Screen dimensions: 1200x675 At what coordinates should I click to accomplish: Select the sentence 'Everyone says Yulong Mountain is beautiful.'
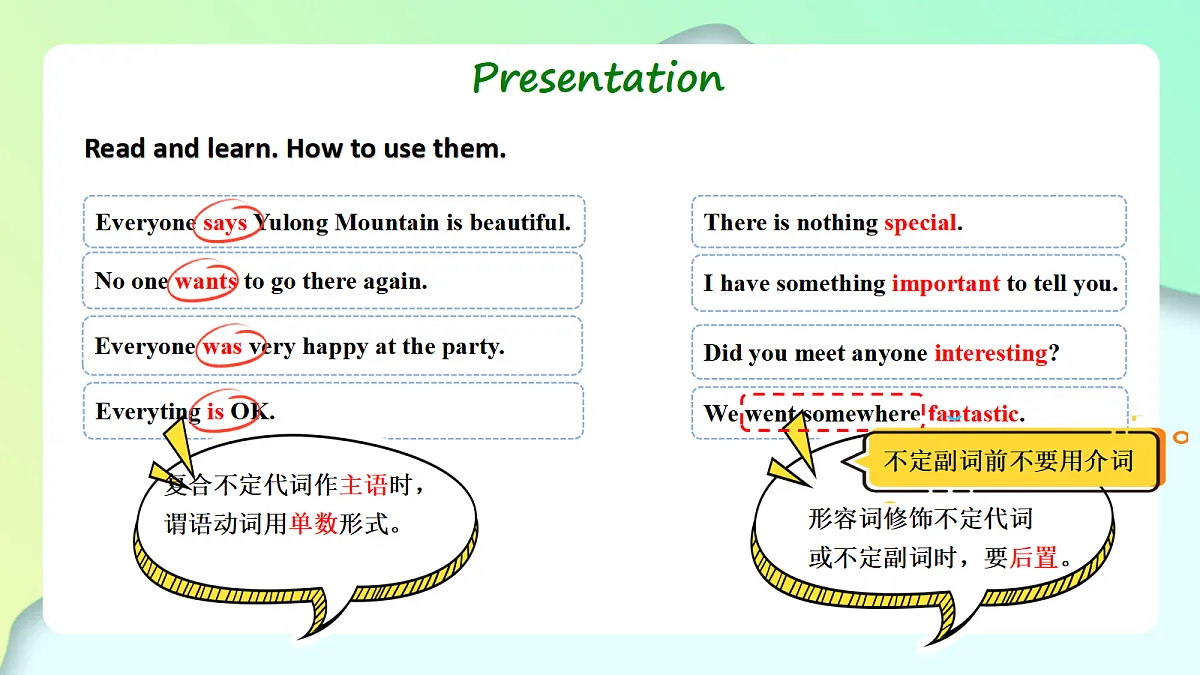pos(333,222)
